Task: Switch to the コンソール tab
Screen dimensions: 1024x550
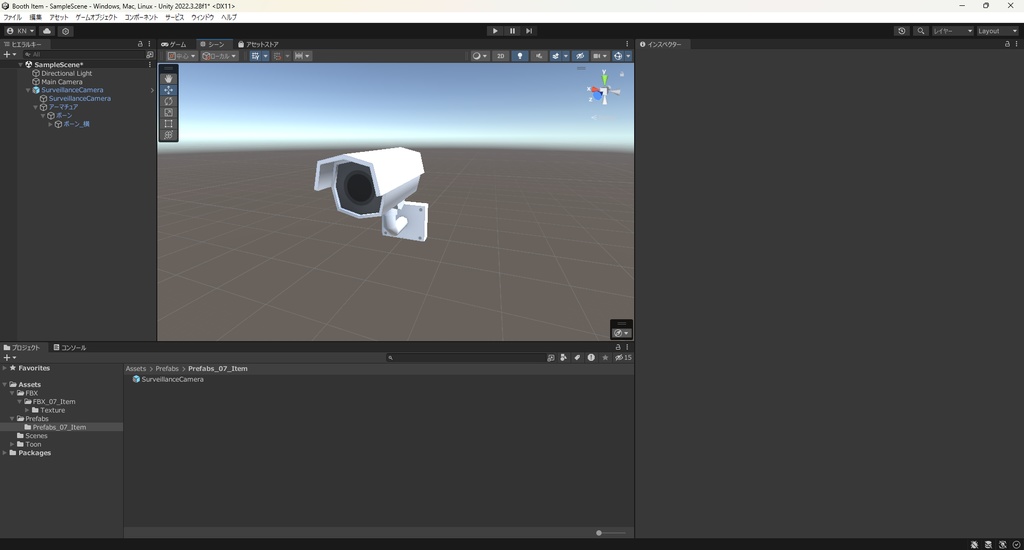Action: (70, 348)
